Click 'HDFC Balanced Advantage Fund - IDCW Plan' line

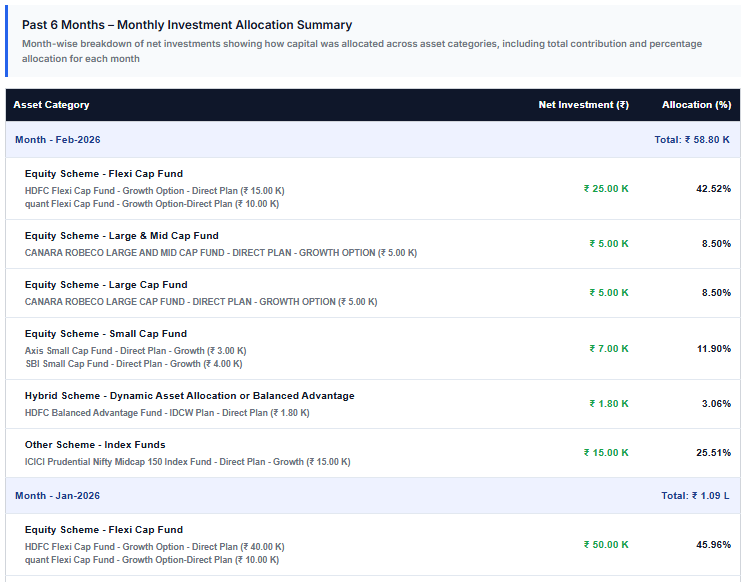click(x=167, y=413)
